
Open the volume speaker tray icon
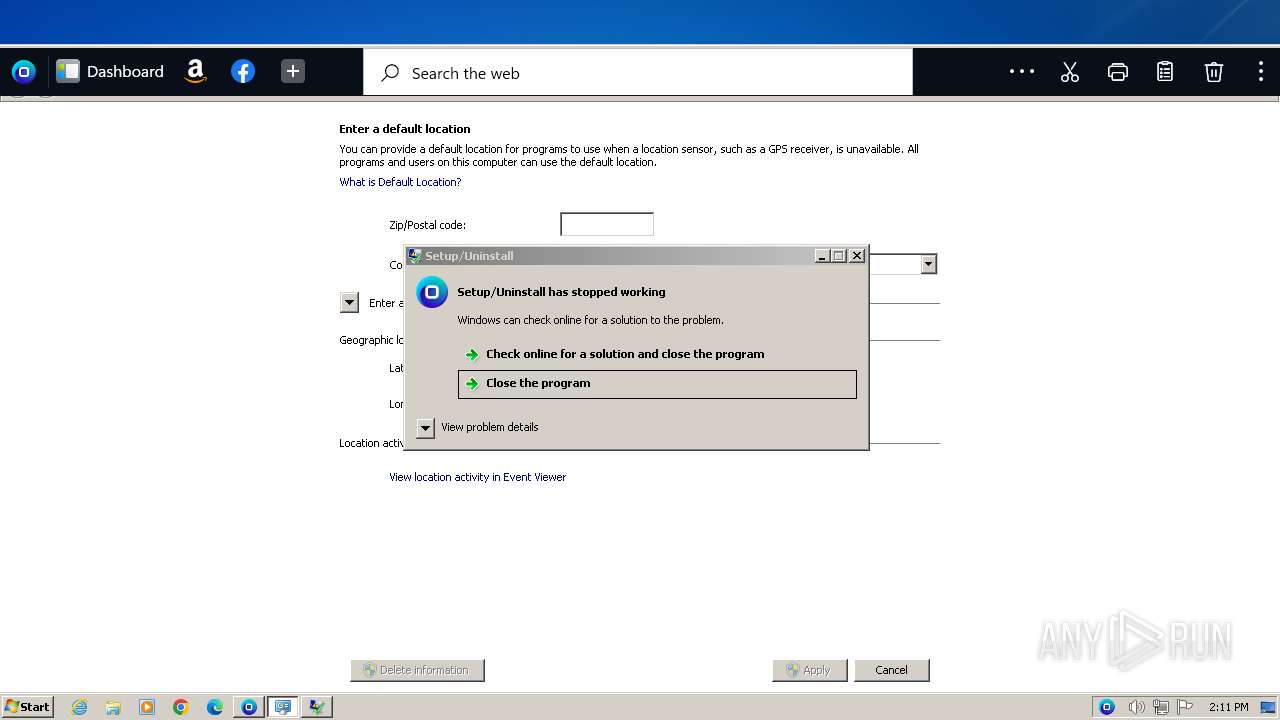click(1137, 707)
